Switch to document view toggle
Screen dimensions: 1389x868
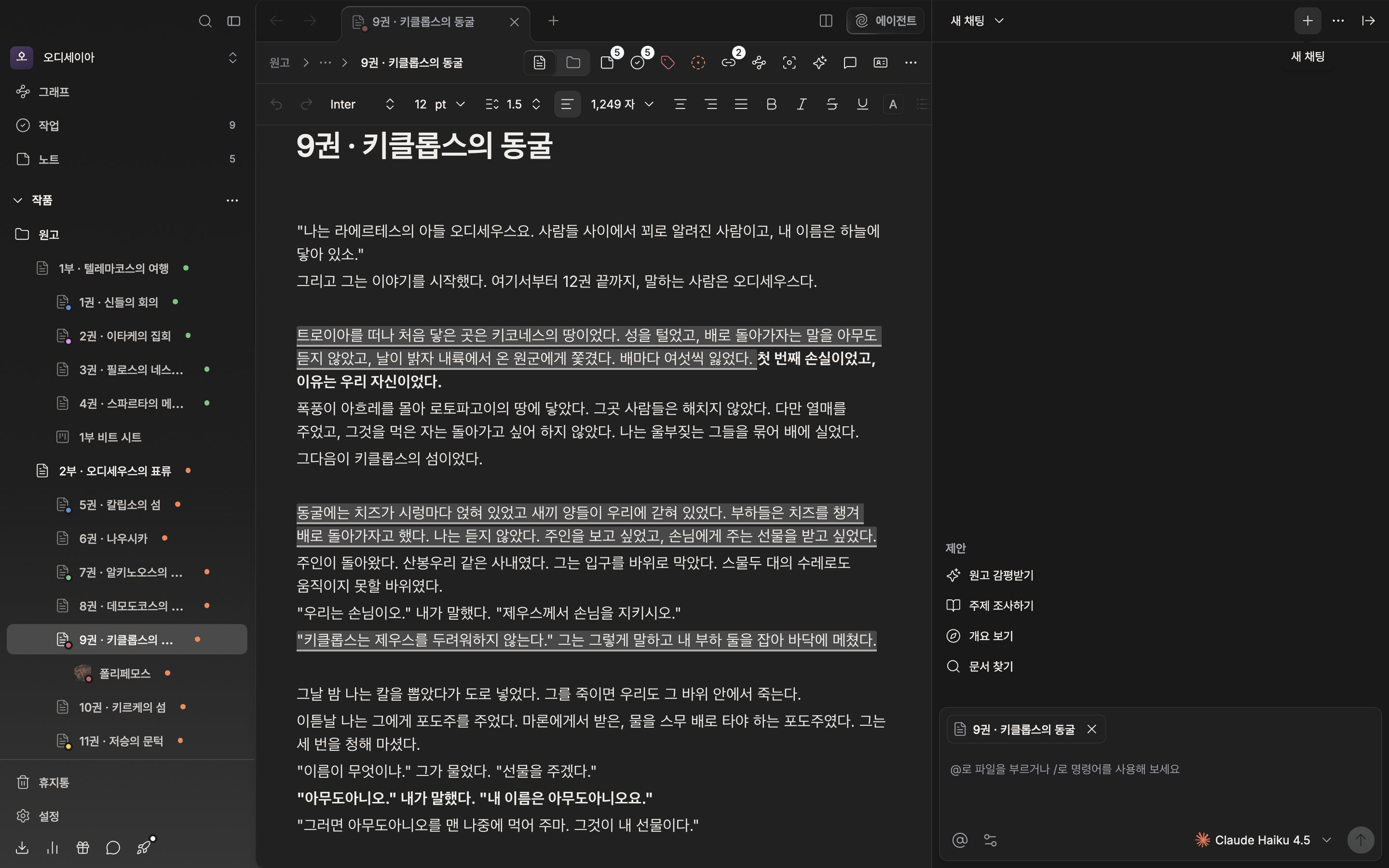[x=540, y=63]
